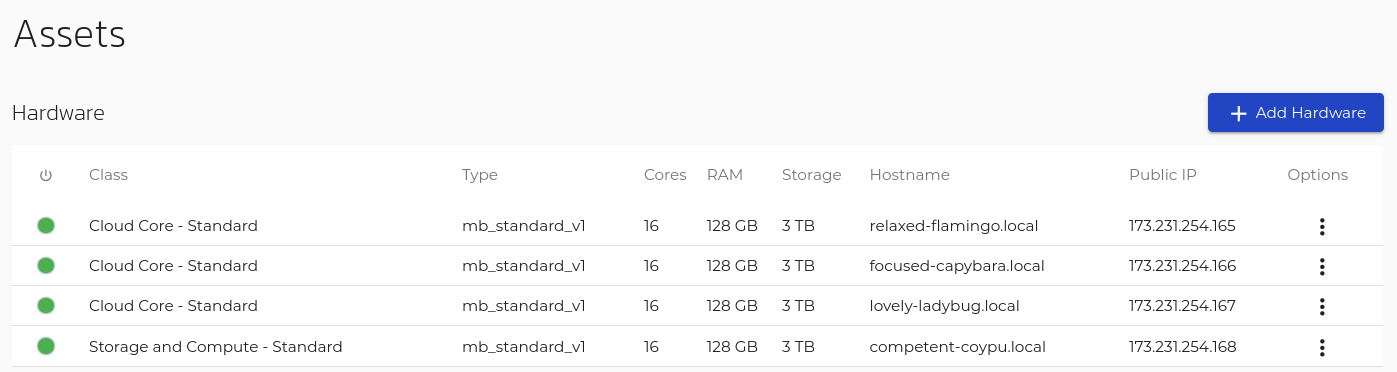Open options menu for relaxed-flamingo.local

click(x=1322, y=226)
